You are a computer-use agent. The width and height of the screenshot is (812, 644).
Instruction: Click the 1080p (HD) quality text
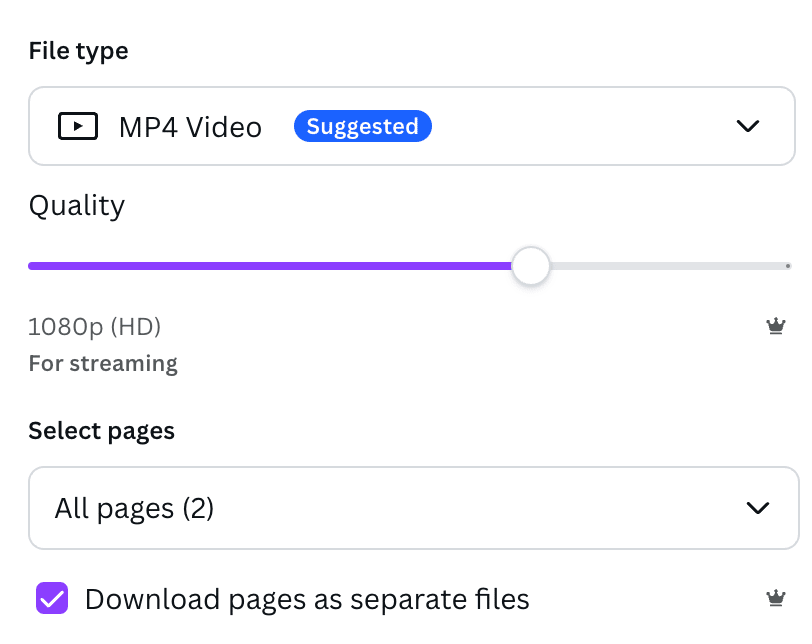pyautogui.click(x=94, y=327)
